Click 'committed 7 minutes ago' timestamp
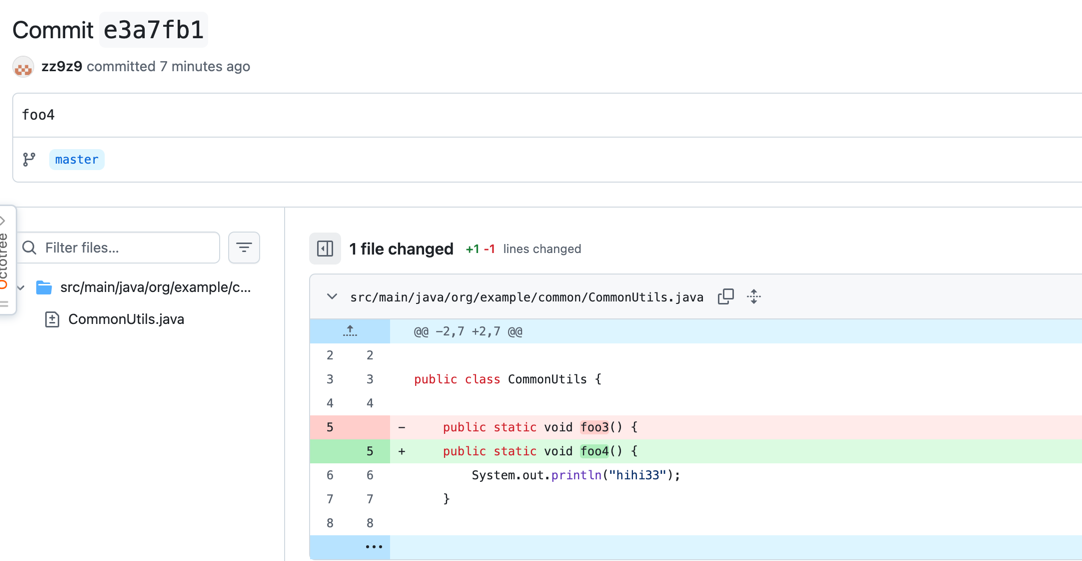 click(168, 66)
